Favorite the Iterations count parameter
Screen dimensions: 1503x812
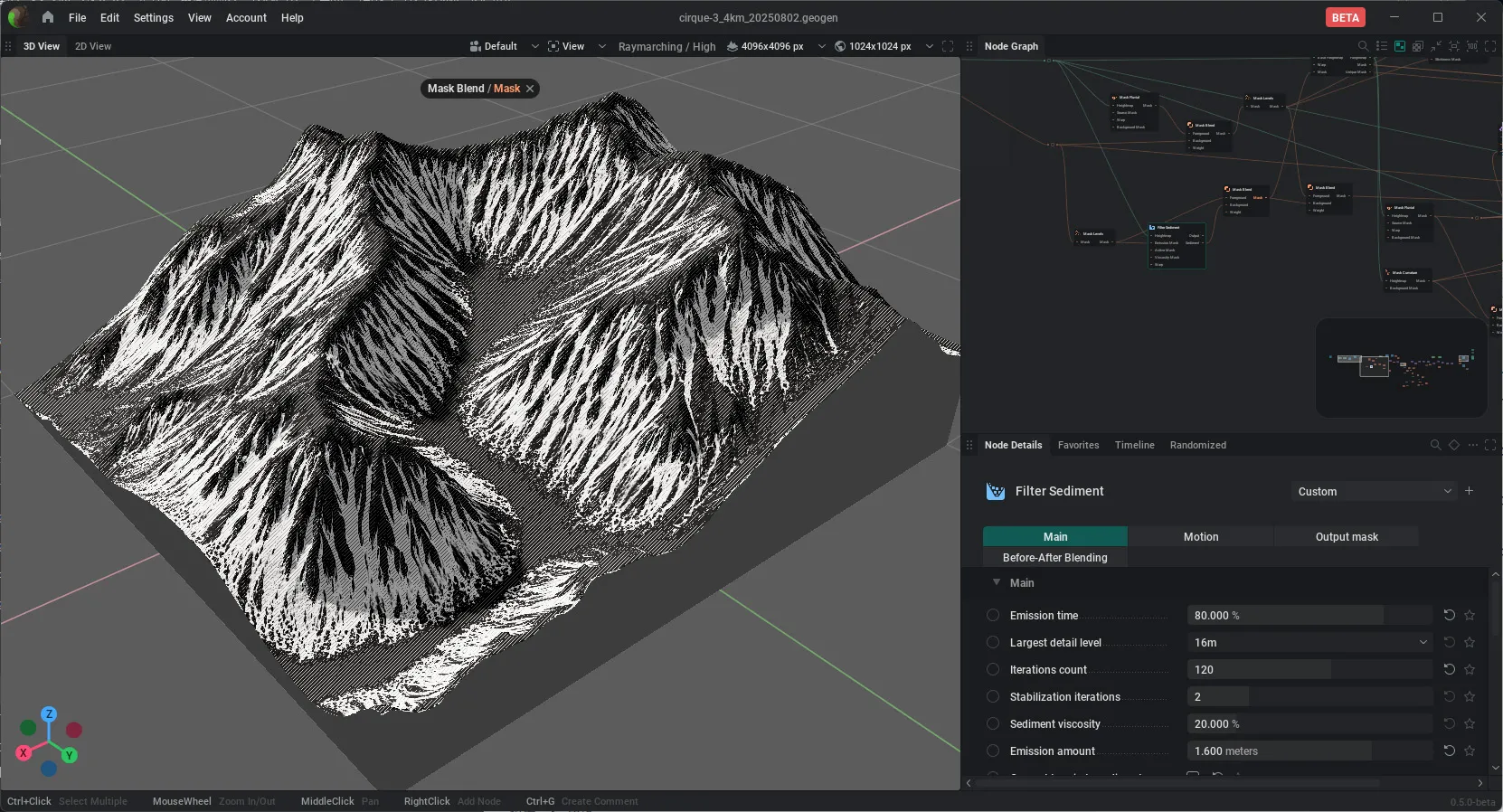point(1470,670)
